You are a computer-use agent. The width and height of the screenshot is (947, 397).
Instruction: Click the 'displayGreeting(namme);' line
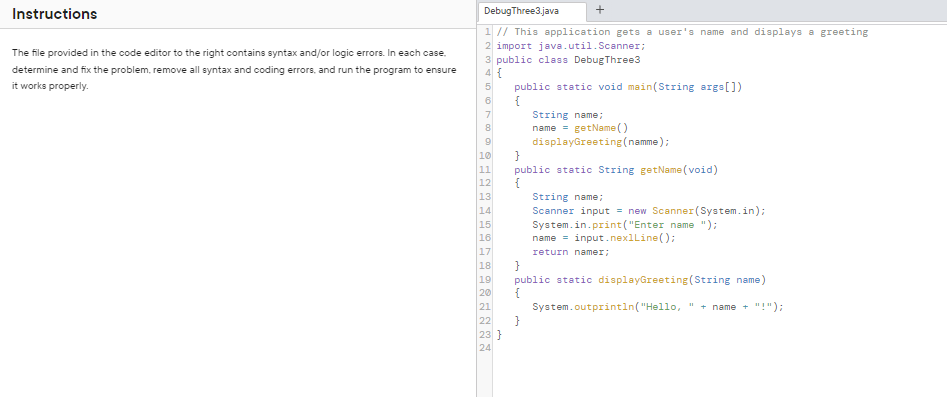pyautogui.click(x=601, y=142)
